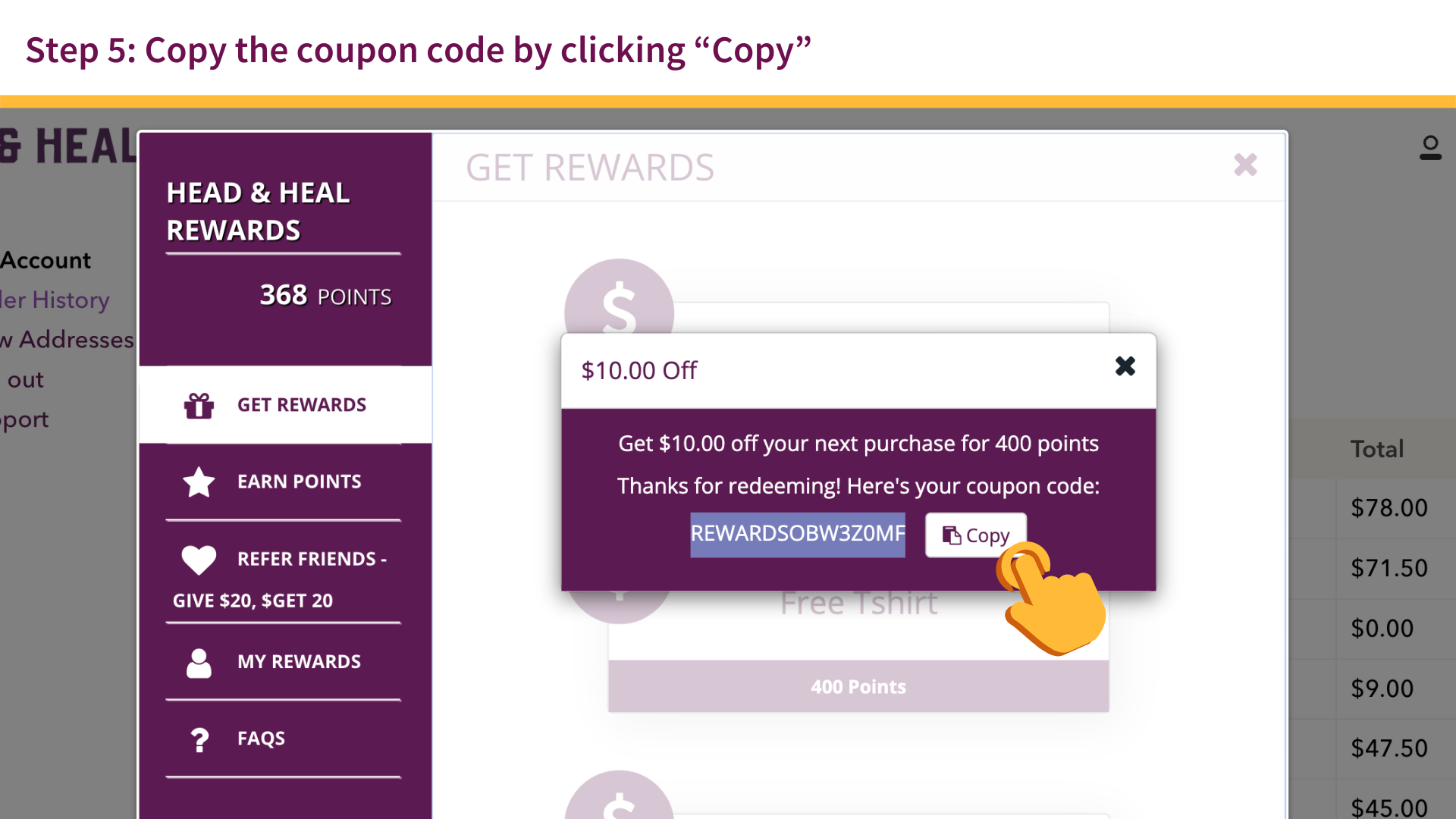This screenshot has width=1456, height=819.
Task: Select the REWARDSOBW3Z0MF coupon code field
Action: pyautogui.click(x=797, y=534)
